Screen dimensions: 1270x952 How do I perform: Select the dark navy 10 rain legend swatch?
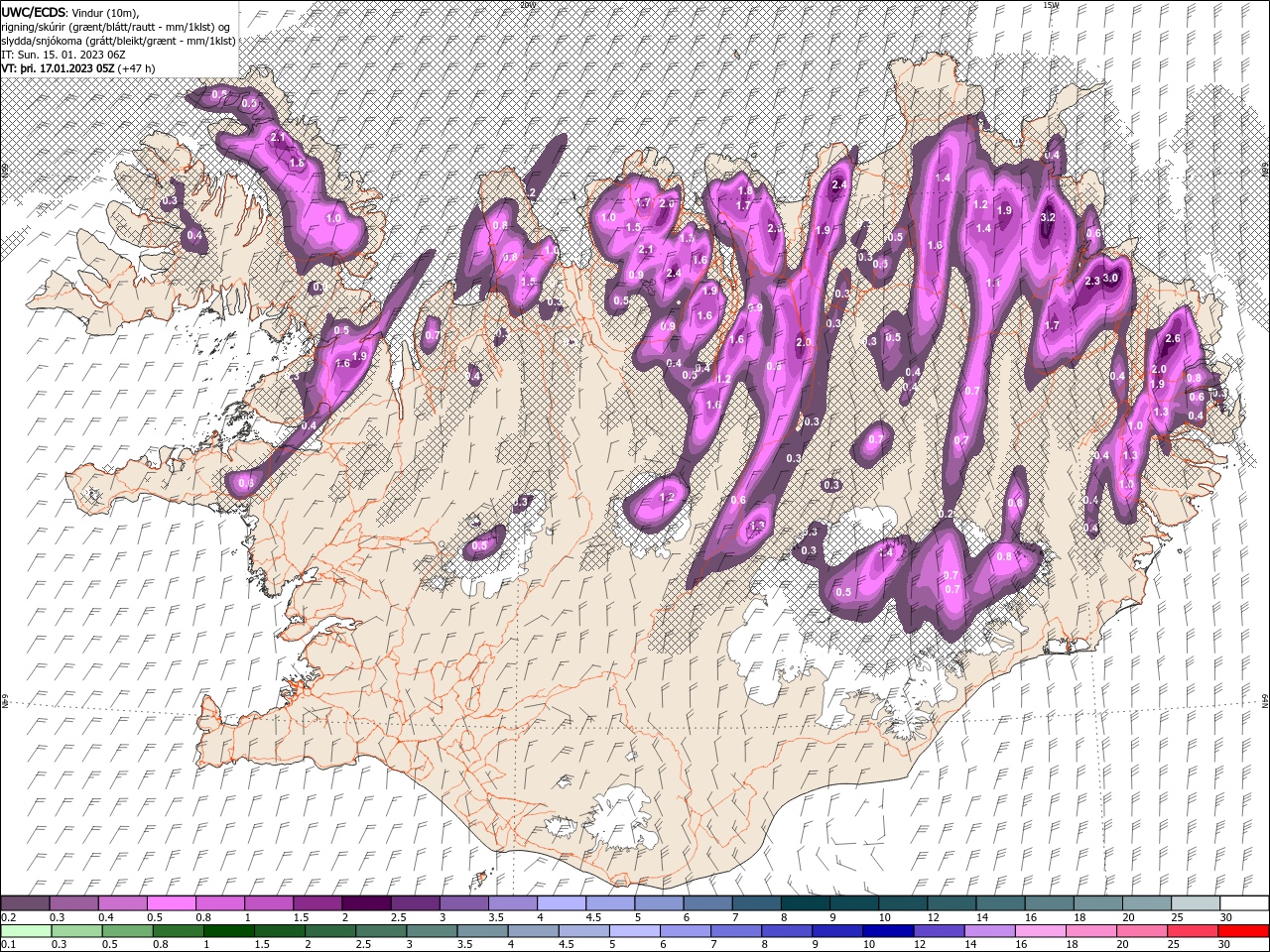click(887, 931)
